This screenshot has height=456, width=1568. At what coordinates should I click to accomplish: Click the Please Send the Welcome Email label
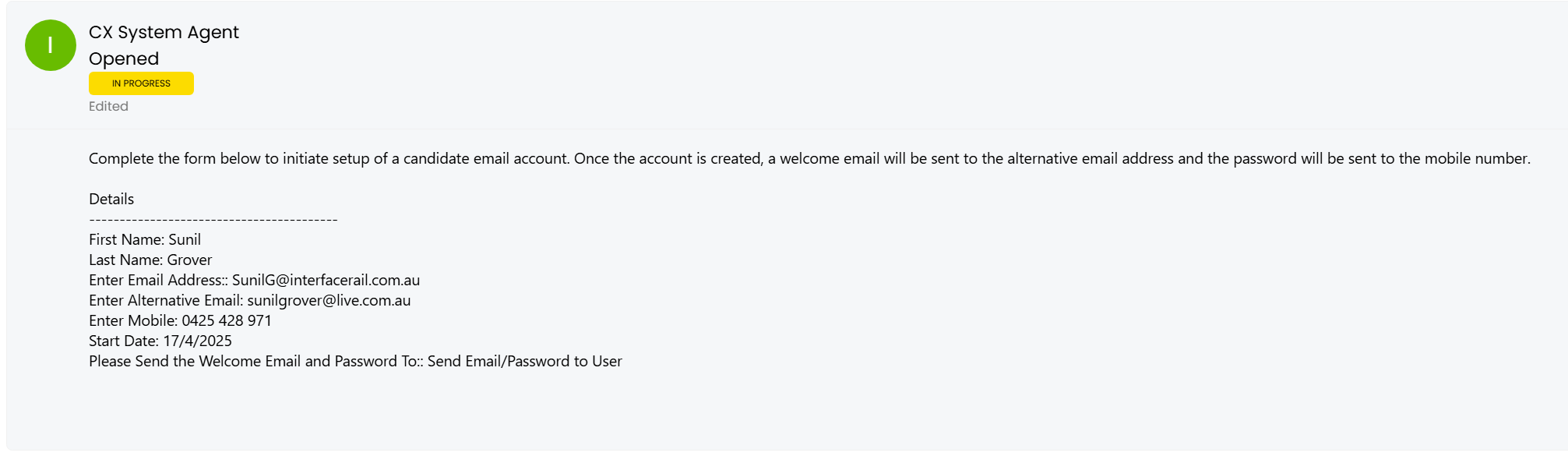[256, 361]
